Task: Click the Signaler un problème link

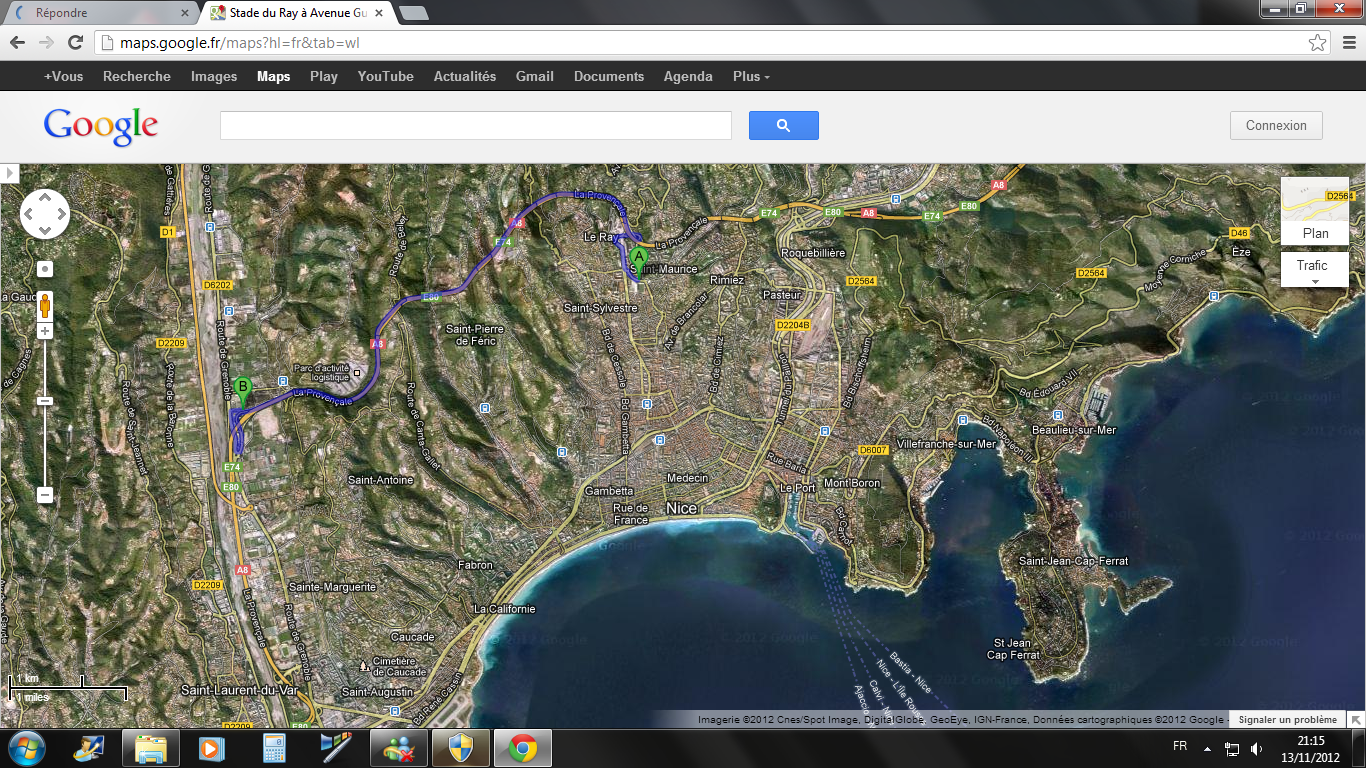Action: (x=1288, y=719)
